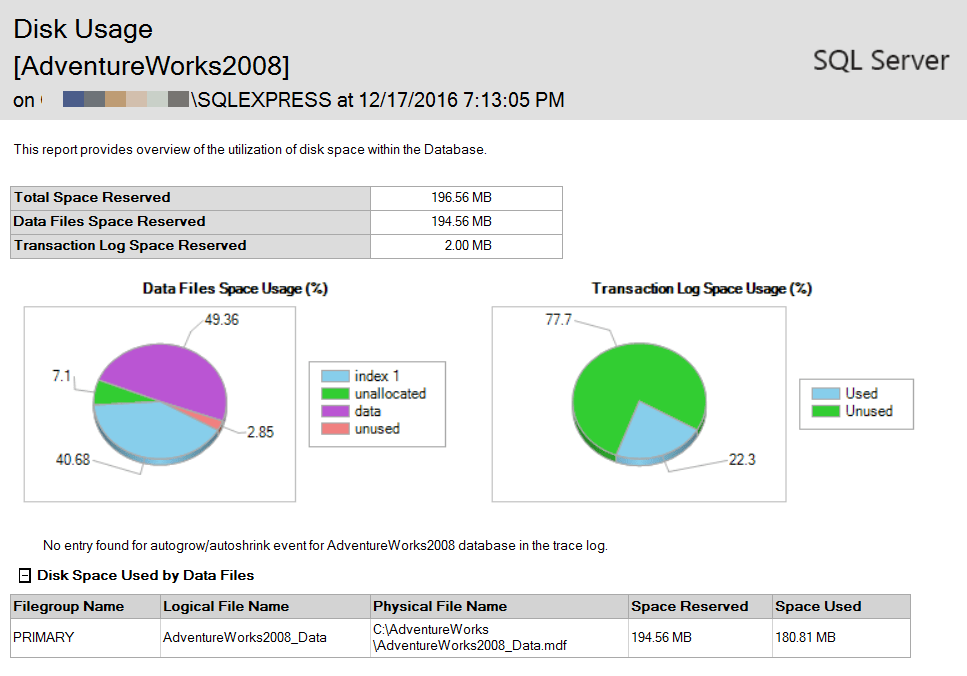
Task: Click the Transaction Log Space Usage (%) title
Action: (702, 289)
